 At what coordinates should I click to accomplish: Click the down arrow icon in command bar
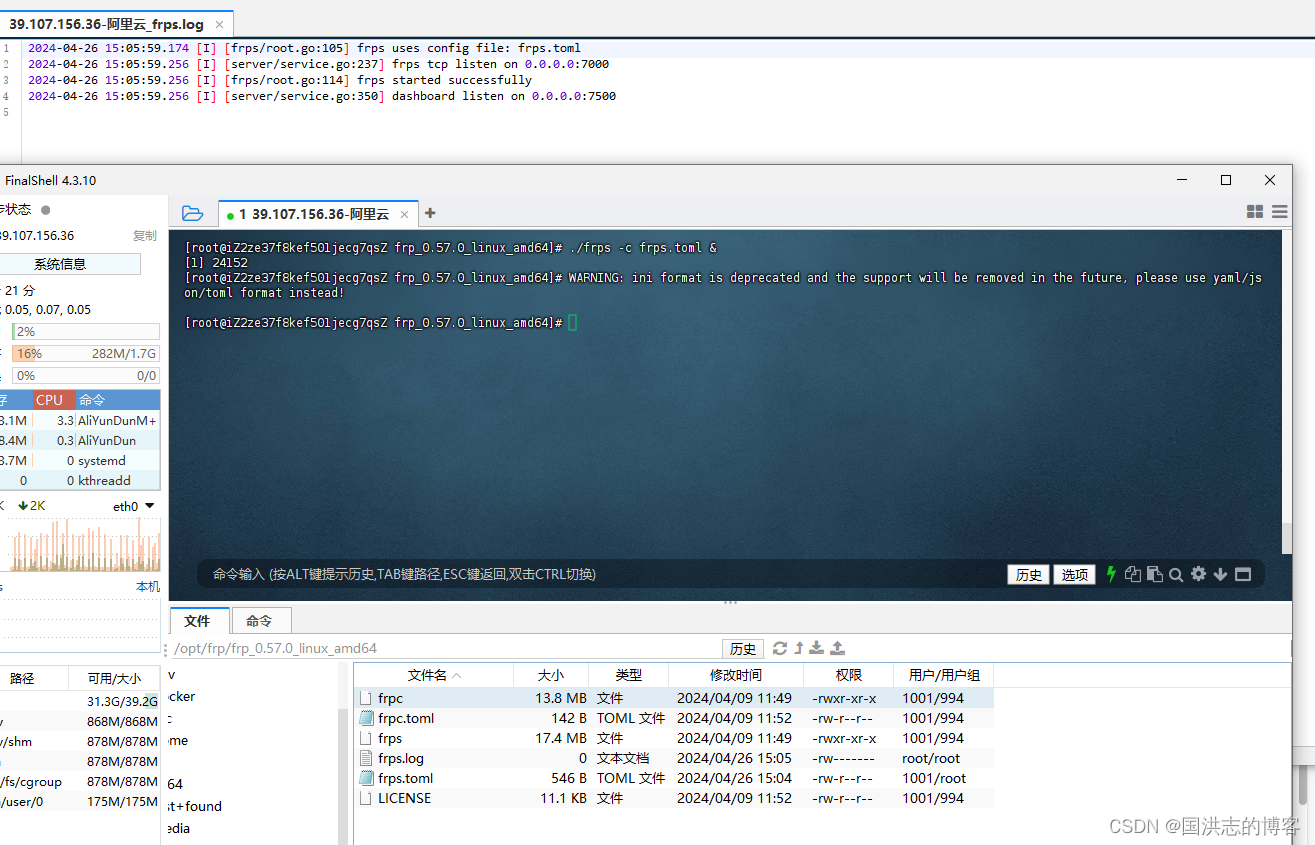coord(1220,574)
